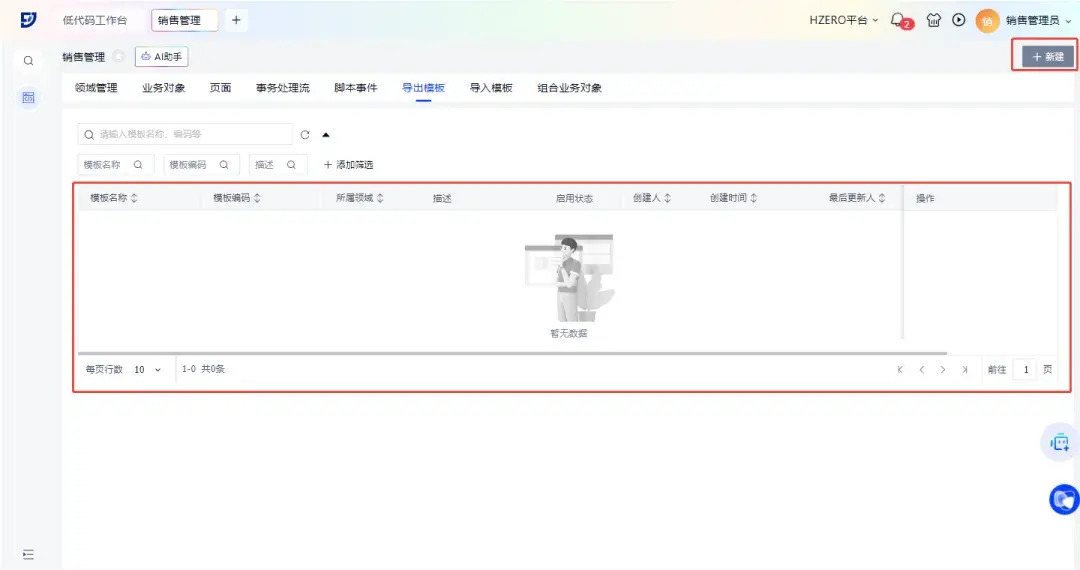The image size is (1080, 570).
Task: Click the 新建 button
Action: click(1048, 56)
